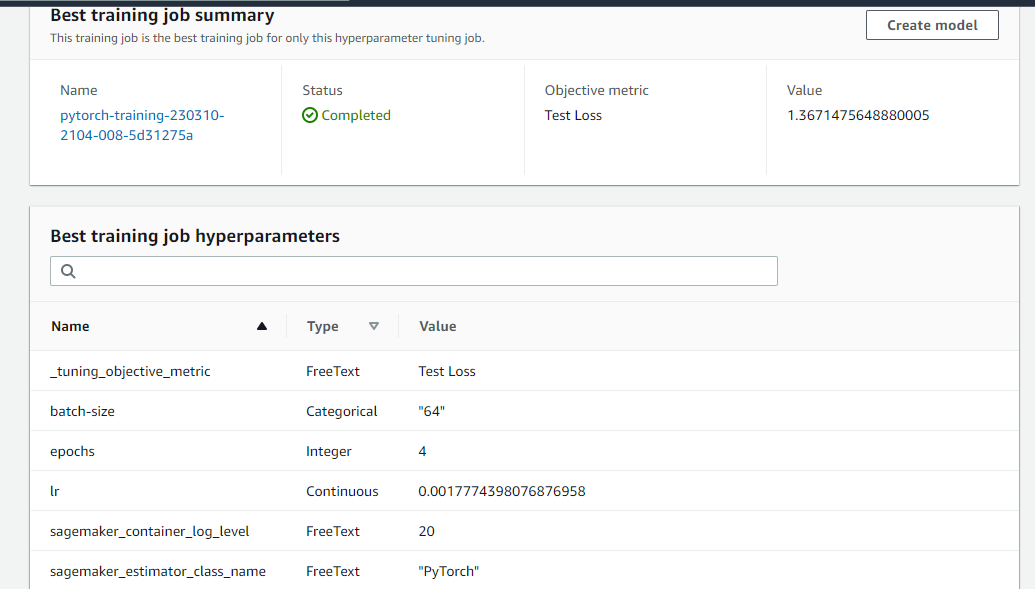Click the sagemaker_estimator_class_name row
Image resolution: width=1035 pixels, height=589 pixels.
(x=157, y=571)
